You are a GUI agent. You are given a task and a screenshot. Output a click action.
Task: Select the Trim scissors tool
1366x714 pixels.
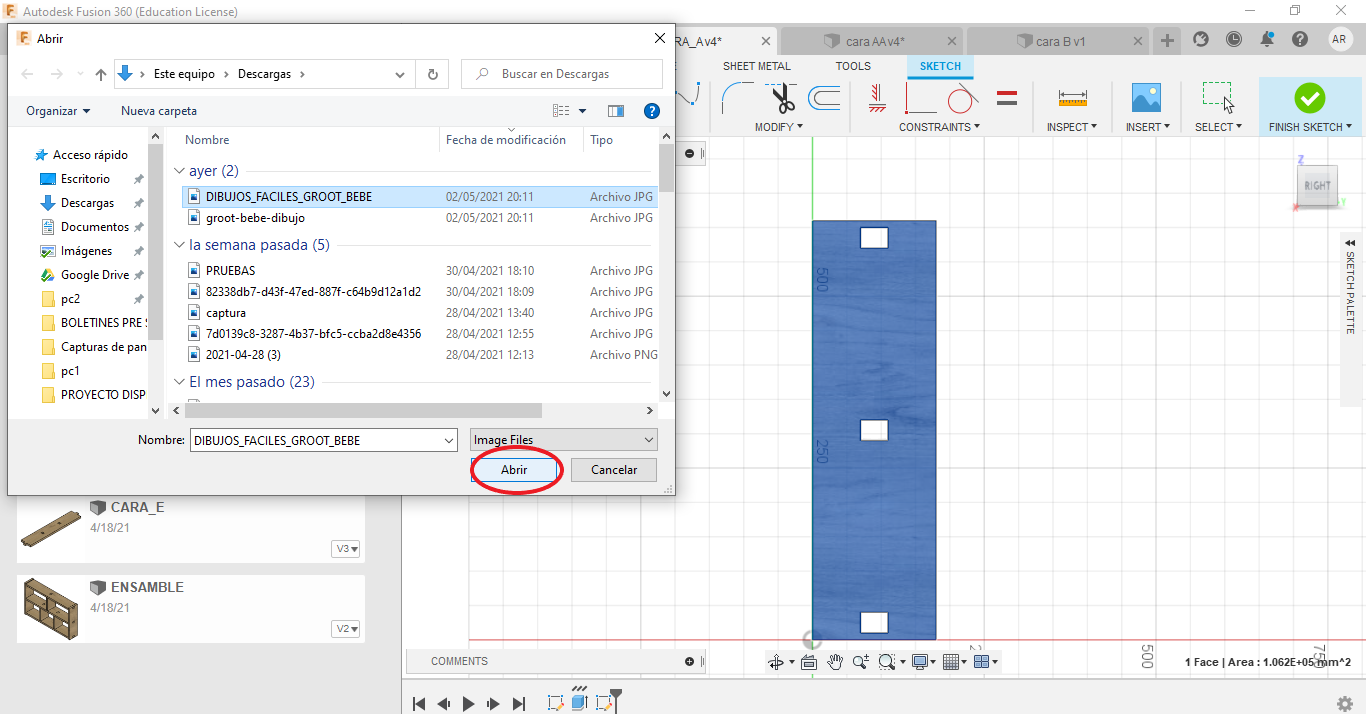point(783,98)
